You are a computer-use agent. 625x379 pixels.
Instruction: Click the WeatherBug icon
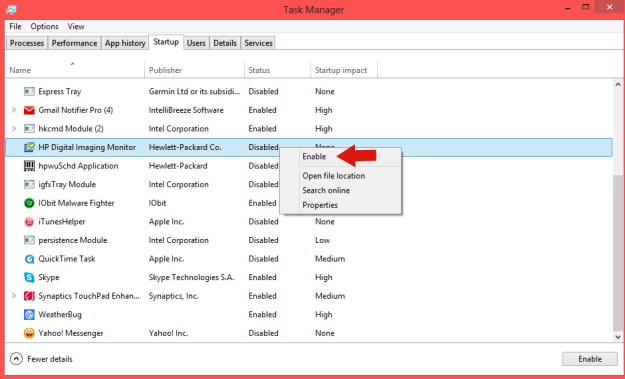pyautogui.click(x=29, y=315)
